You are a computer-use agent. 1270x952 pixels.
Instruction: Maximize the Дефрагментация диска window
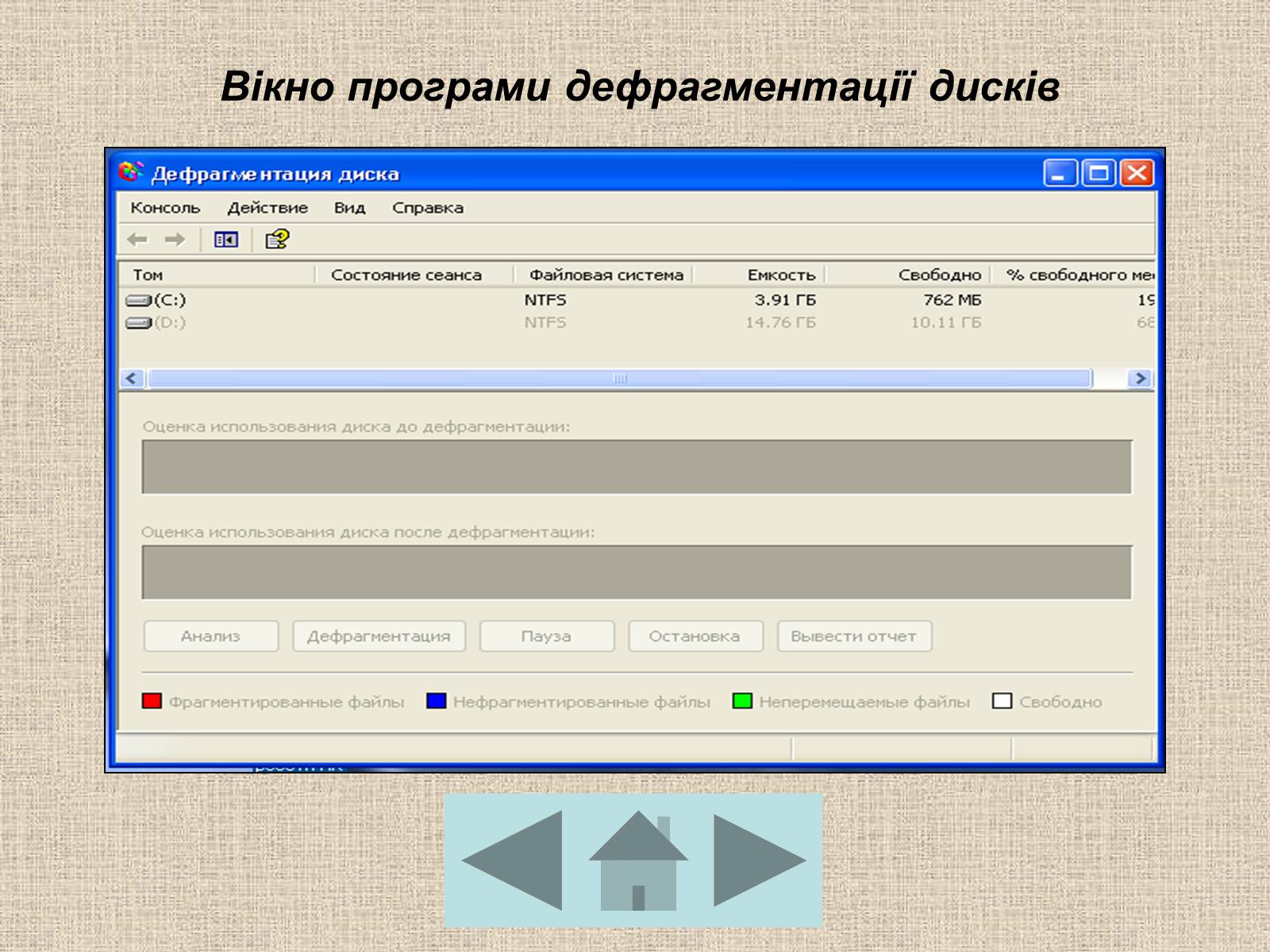1099,173
